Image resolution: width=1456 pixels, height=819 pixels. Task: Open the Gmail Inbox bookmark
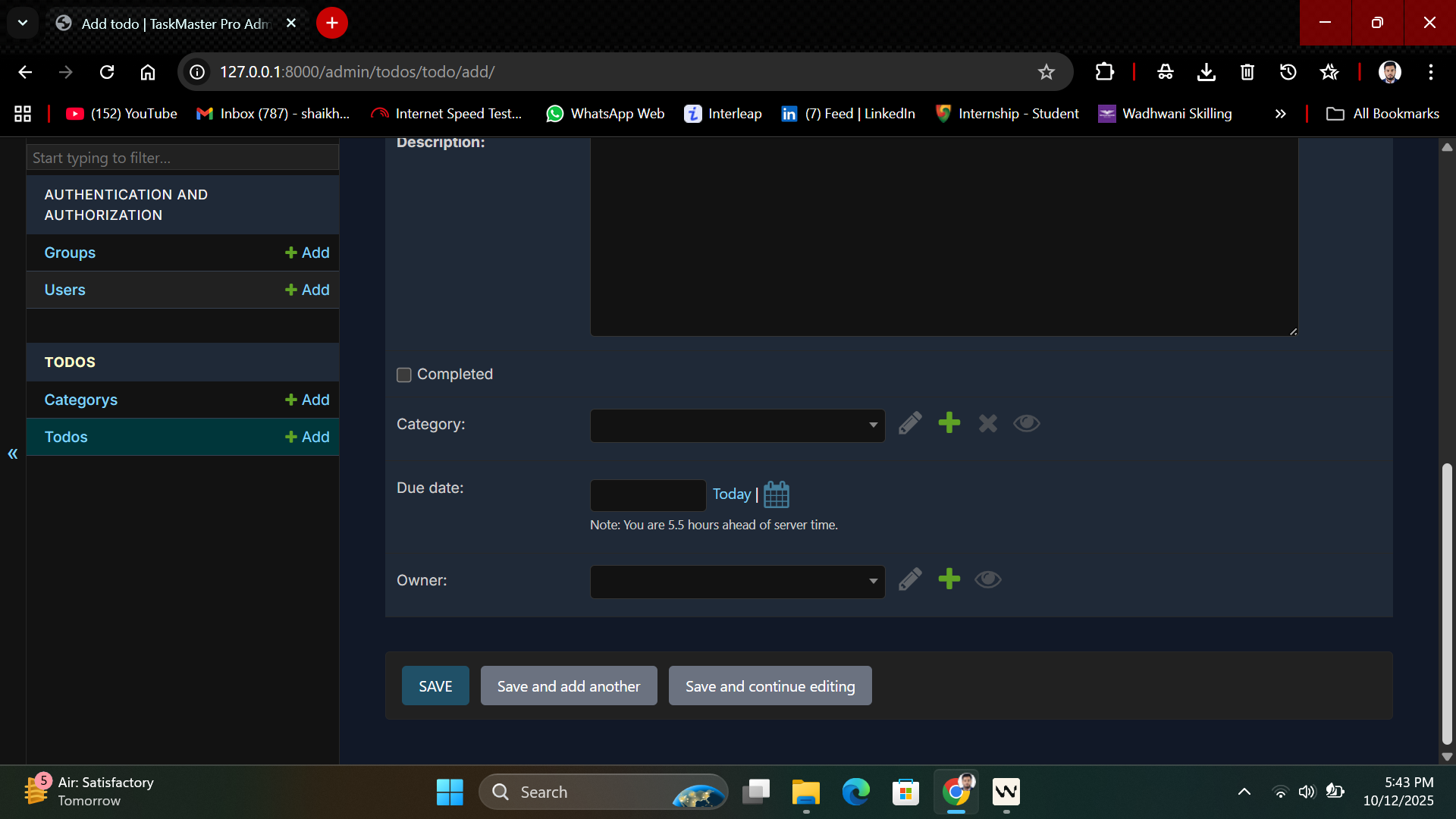pos(273,114)
